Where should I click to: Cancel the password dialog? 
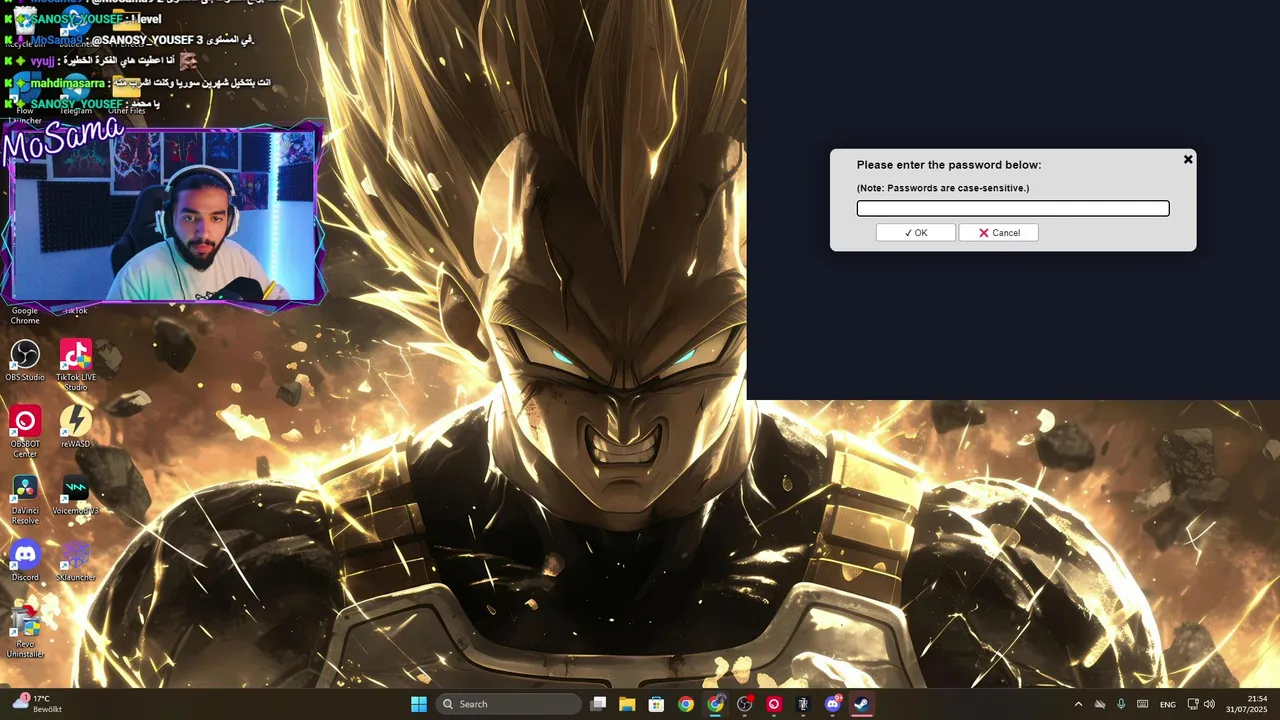[x=998, y=233]
